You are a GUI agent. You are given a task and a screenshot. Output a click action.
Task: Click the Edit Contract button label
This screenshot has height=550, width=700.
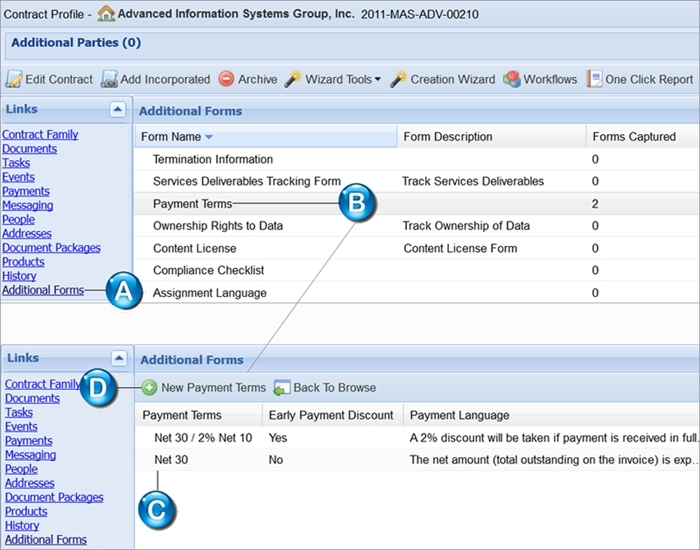[59, 79]
